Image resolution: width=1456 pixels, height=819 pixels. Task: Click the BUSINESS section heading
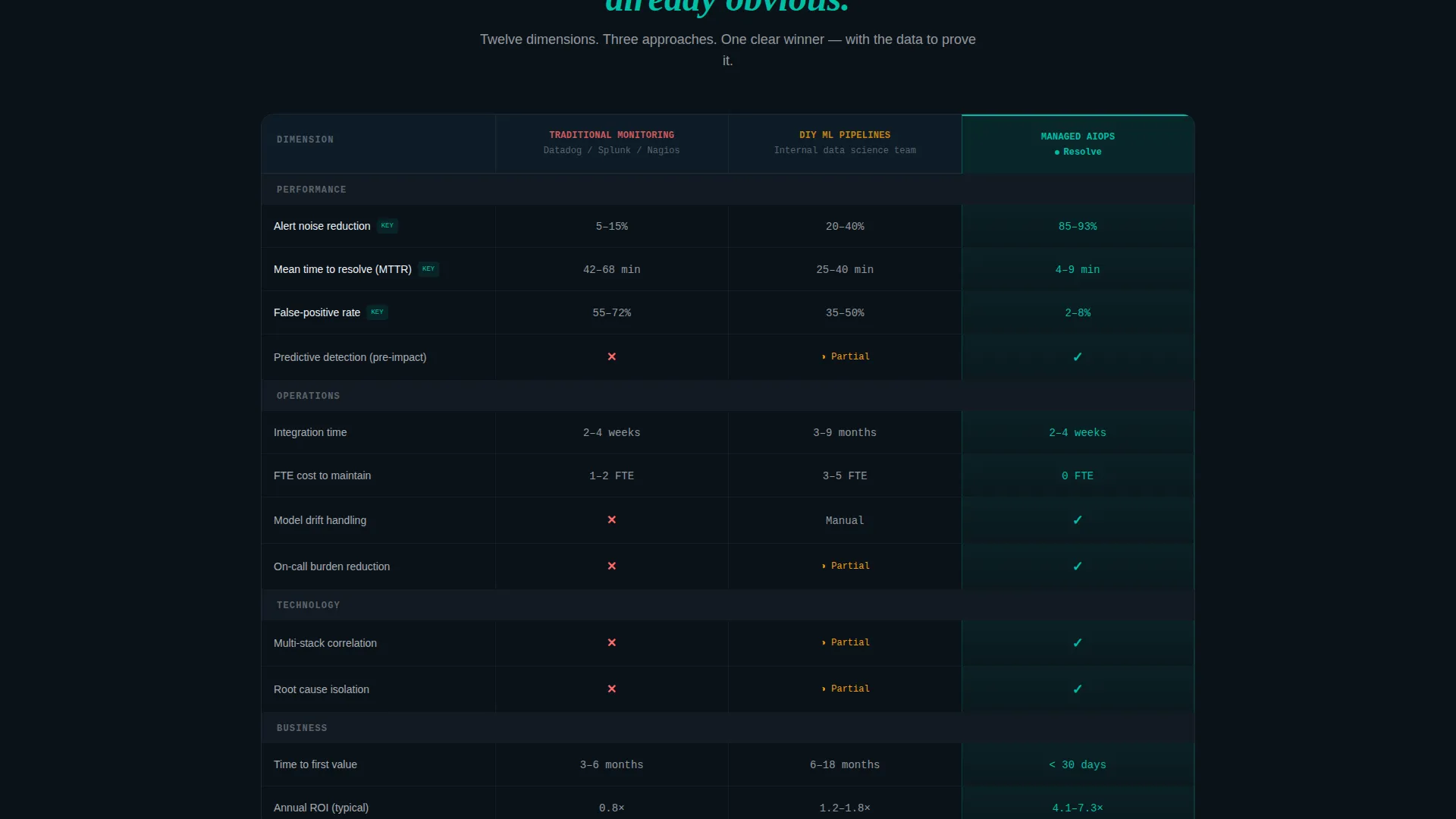(x=302, y=728)
